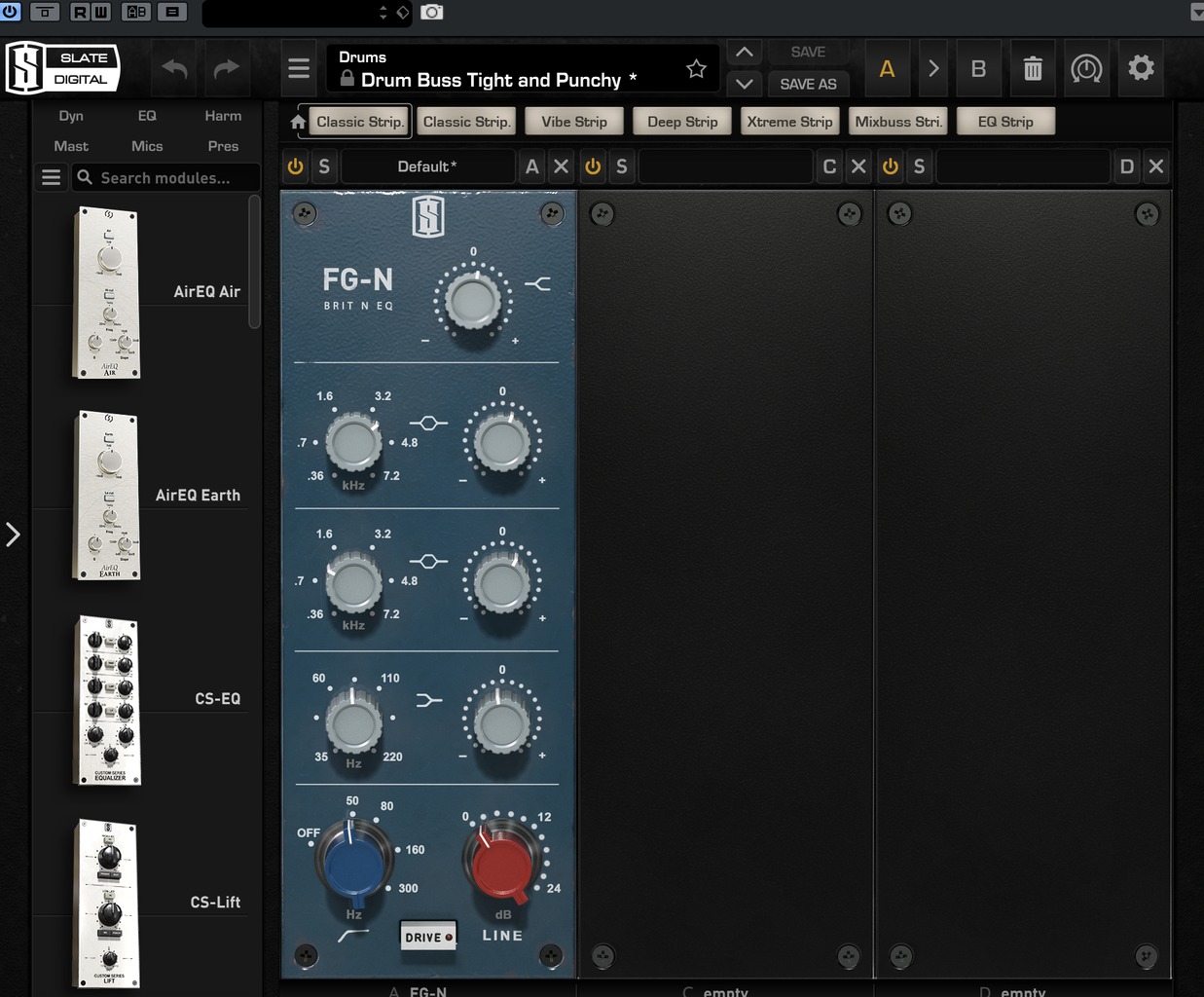
Task: Toggle host AB compare button
Action: tap(136, 12)
